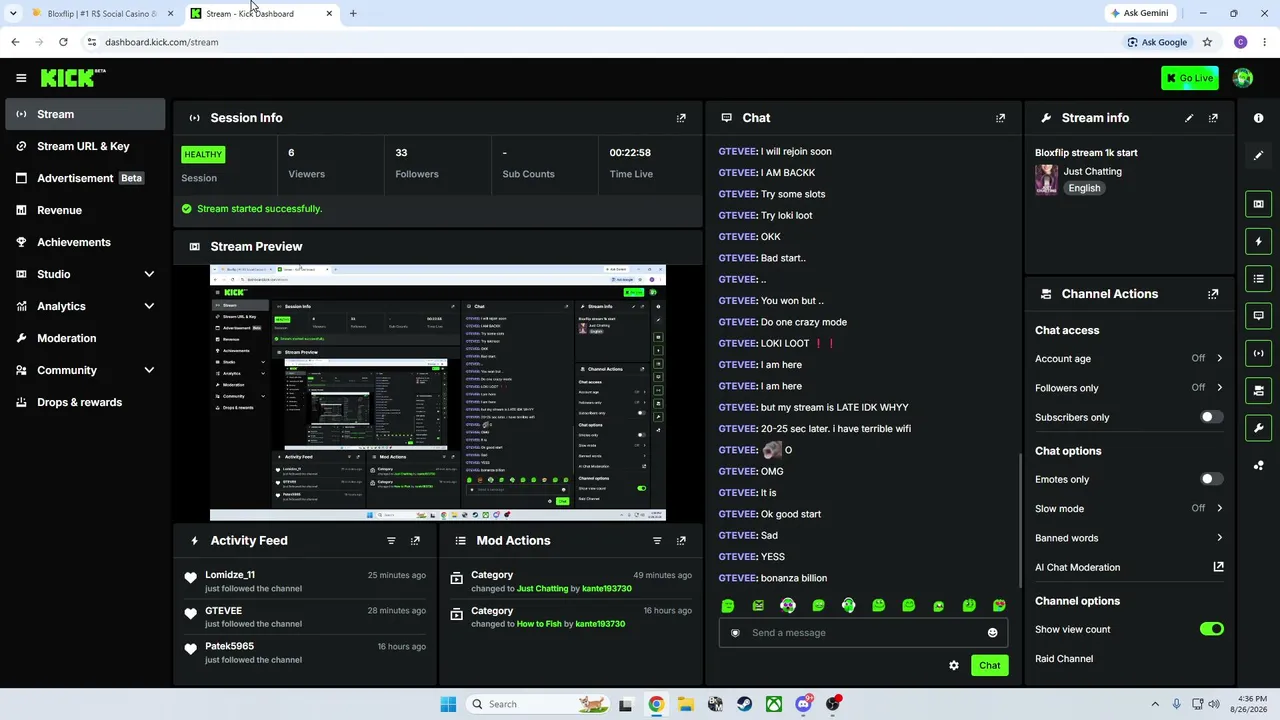Open the Xbox app from the taskbar

coord(774,704)
